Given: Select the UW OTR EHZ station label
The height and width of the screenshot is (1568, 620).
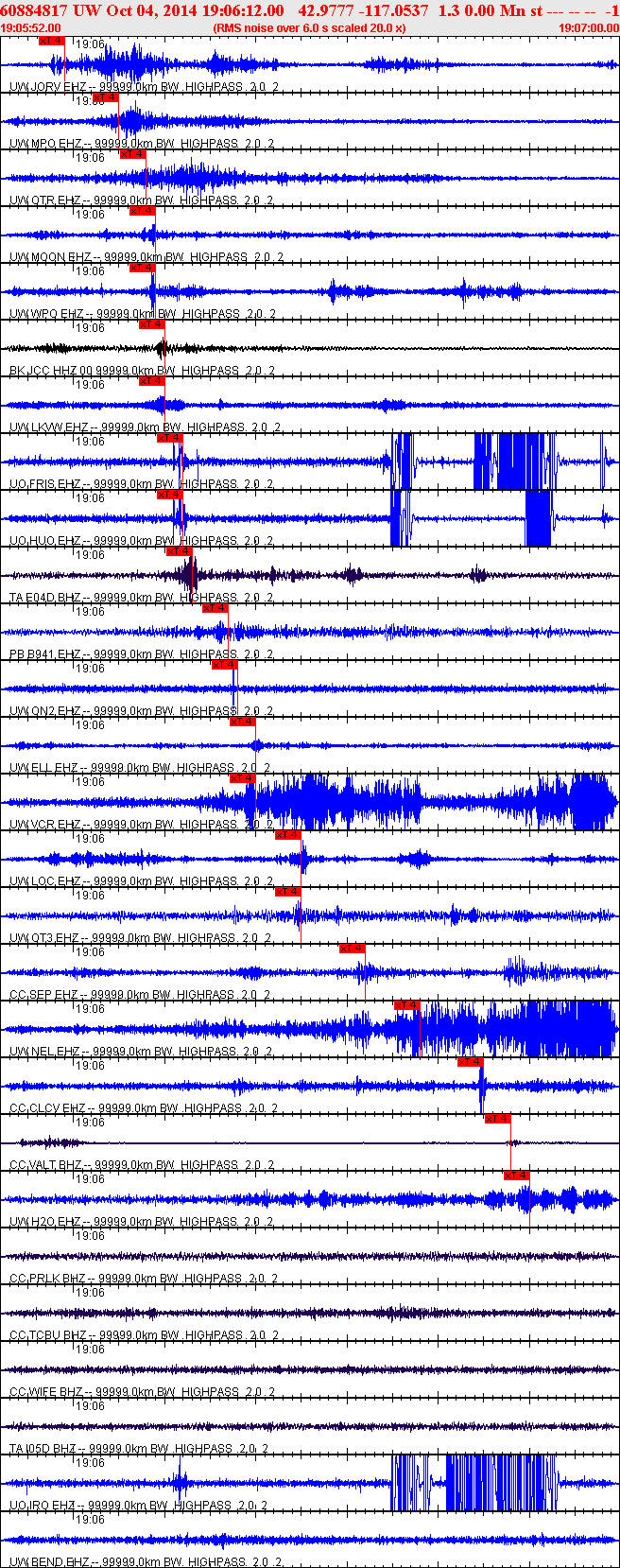Looking at the screenshot, I should click(x=141, y=200).
